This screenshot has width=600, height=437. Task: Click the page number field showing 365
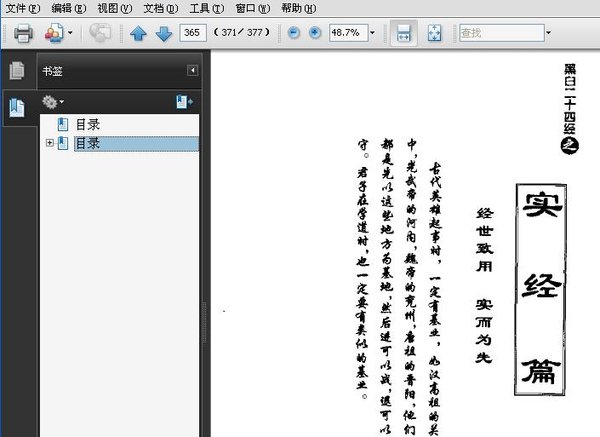tap(193, 33)
